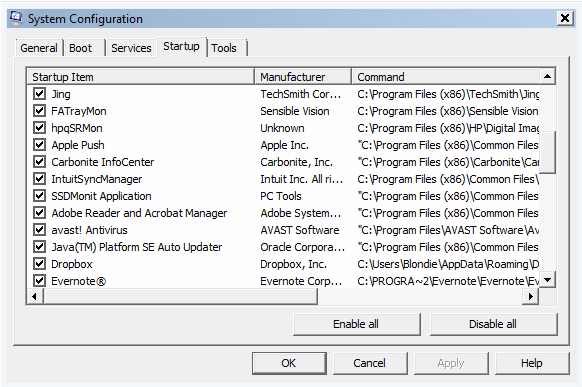Open Help for System Configuration

[532, 363]
